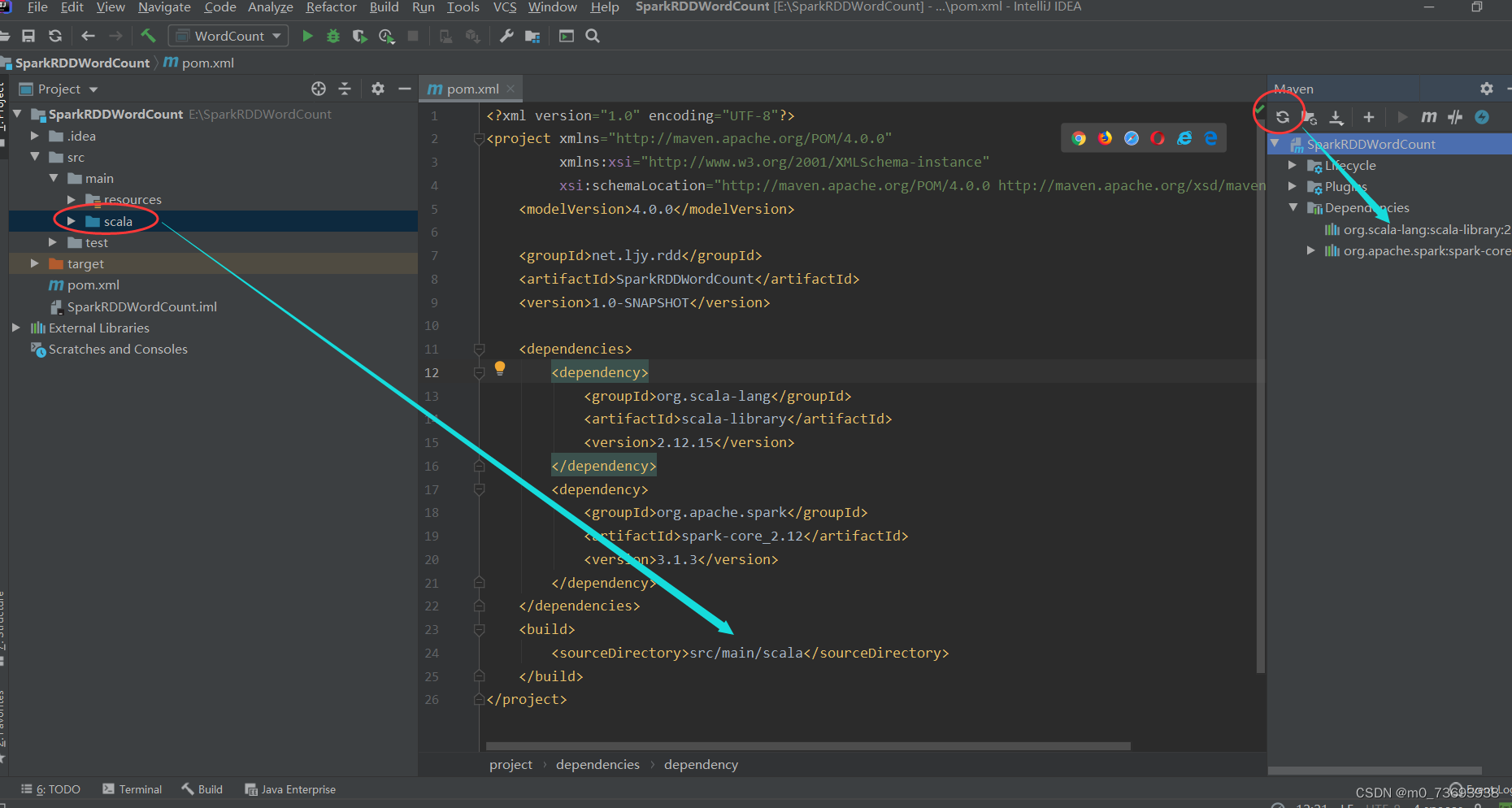The image size is (1512, 808).
Task: Open the Java Enterprise tool window
Action: pyautogui.click(x=290, y=789)
